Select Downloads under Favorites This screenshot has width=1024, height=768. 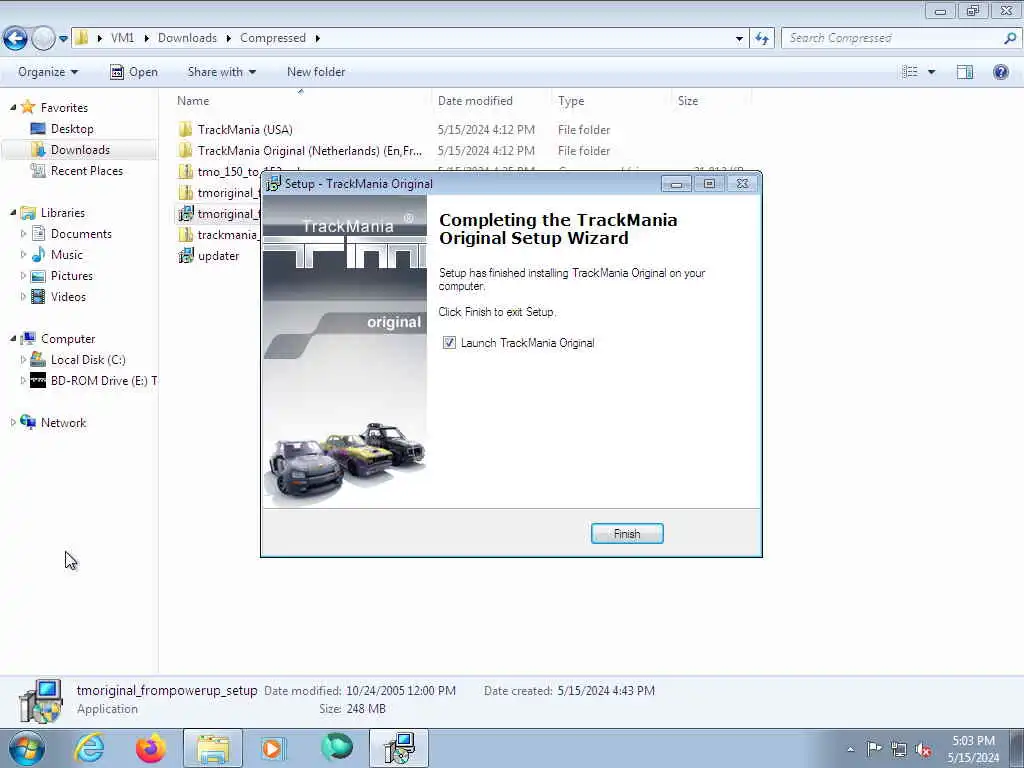click(80, 150)
